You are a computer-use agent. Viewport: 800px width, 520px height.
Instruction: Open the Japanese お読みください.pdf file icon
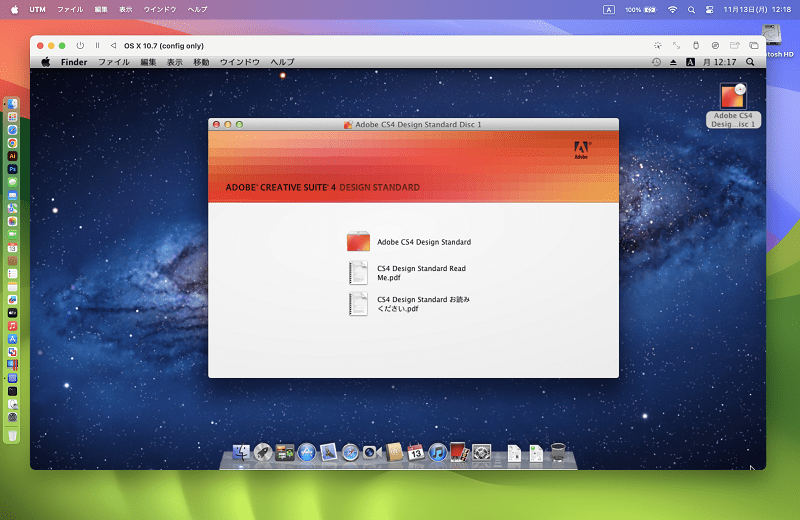coord(358,304)
